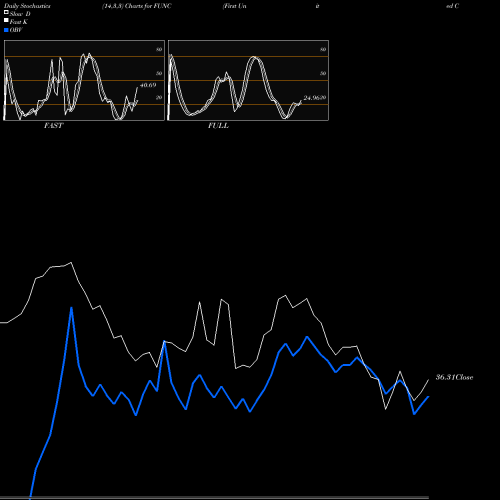This screenshot has width=500, height=500.
Task: Click the 50 axis label in FULL chart
Action: (323, 73)
